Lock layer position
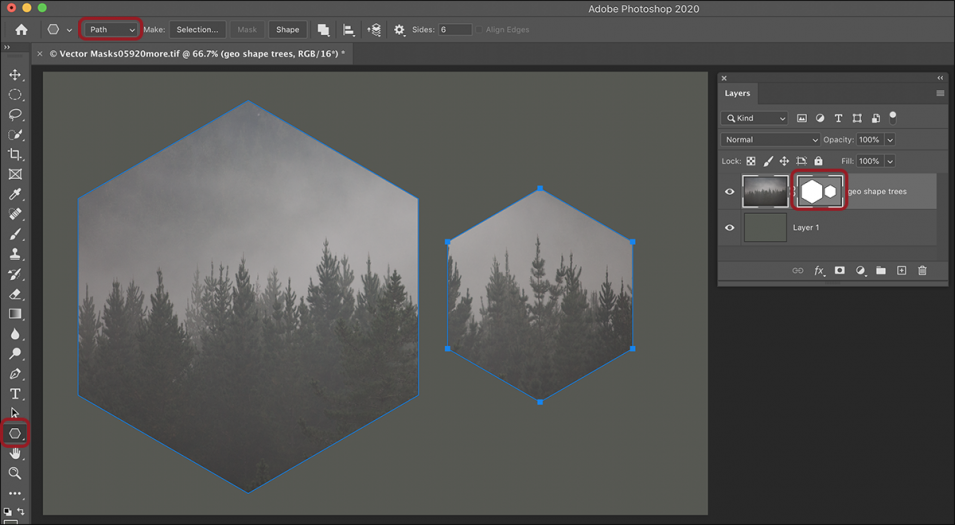Viewport: 955px width, 525px height. pyautogui.click(x=784, y=161)
